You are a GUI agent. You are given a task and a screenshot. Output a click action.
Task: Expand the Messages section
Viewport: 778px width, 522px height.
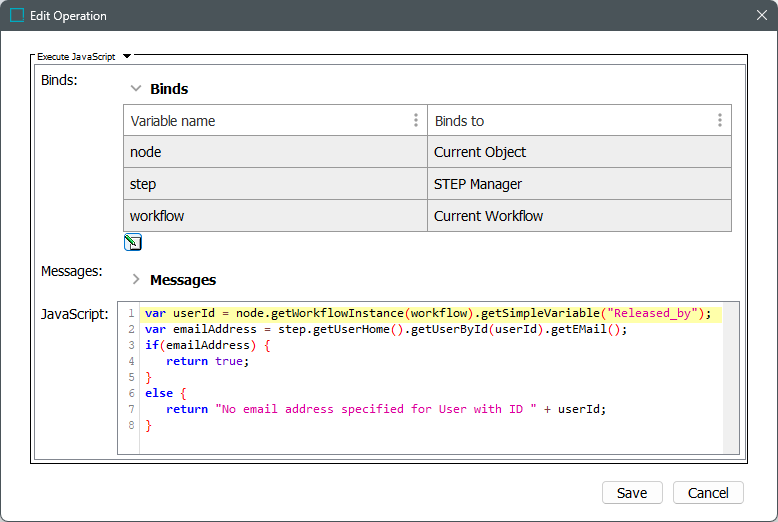tap(136, 280)
